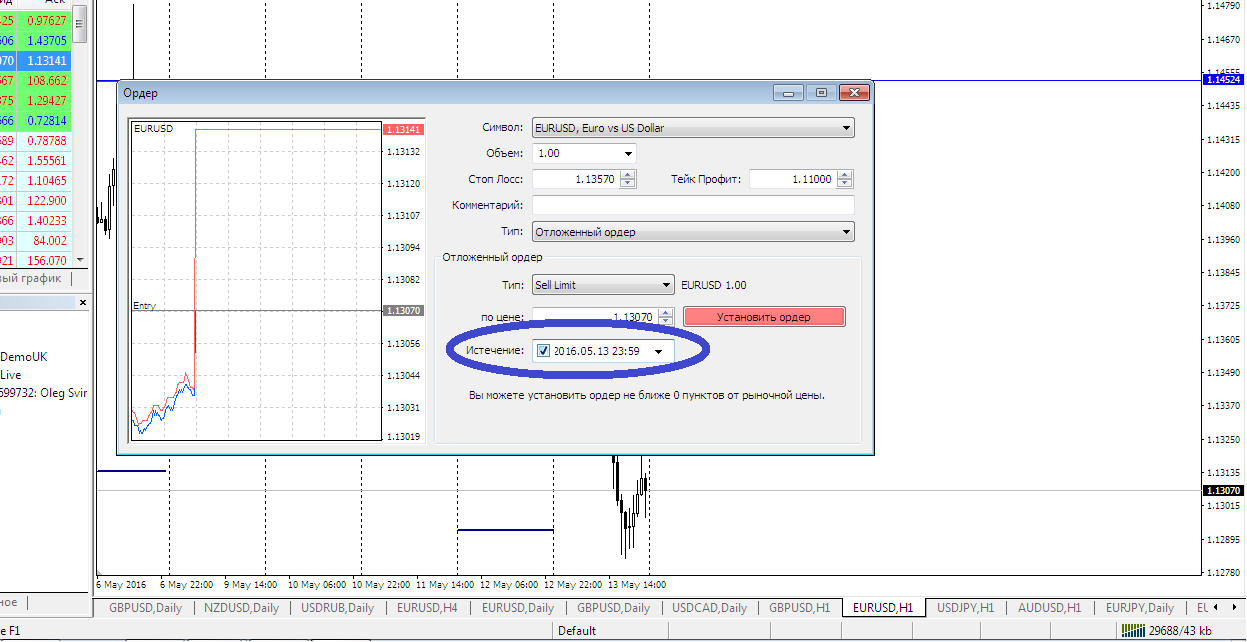The width and height of the screenshot is (1247, 642).
Task: Click the EURUSD tick chart inside the Ордер dialog
Action: pyautogui.click(x=256, y=280)
